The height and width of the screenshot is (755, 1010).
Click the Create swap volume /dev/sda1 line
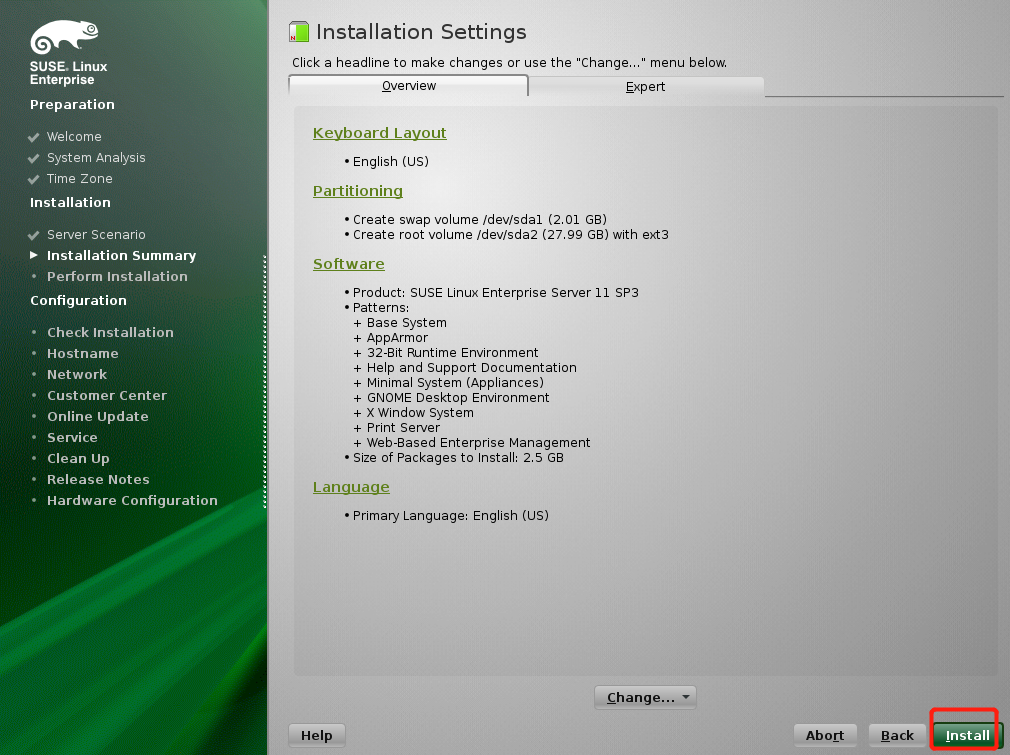(480, 220)
